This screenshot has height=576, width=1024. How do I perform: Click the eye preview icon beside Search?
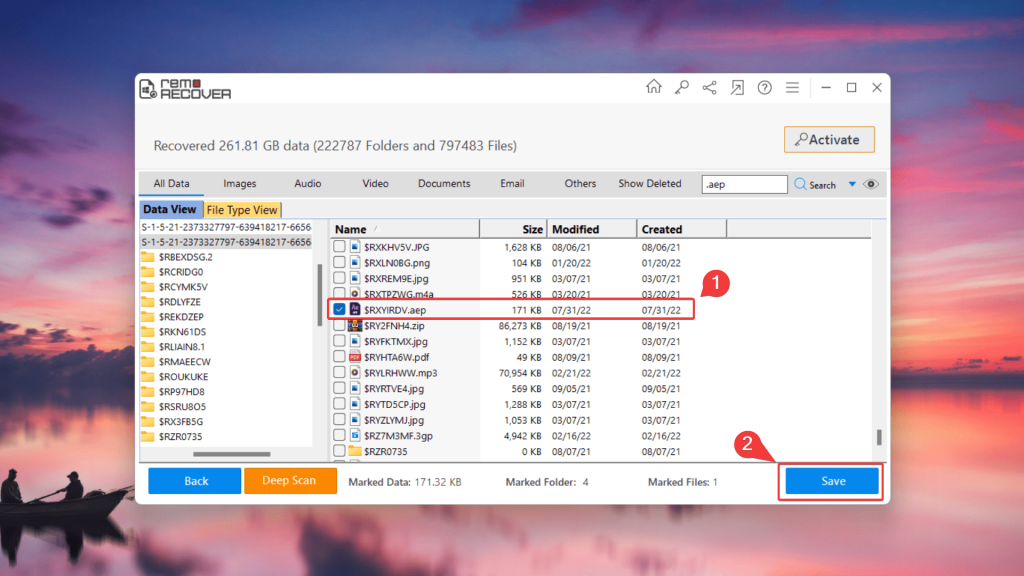coord(871,184)
